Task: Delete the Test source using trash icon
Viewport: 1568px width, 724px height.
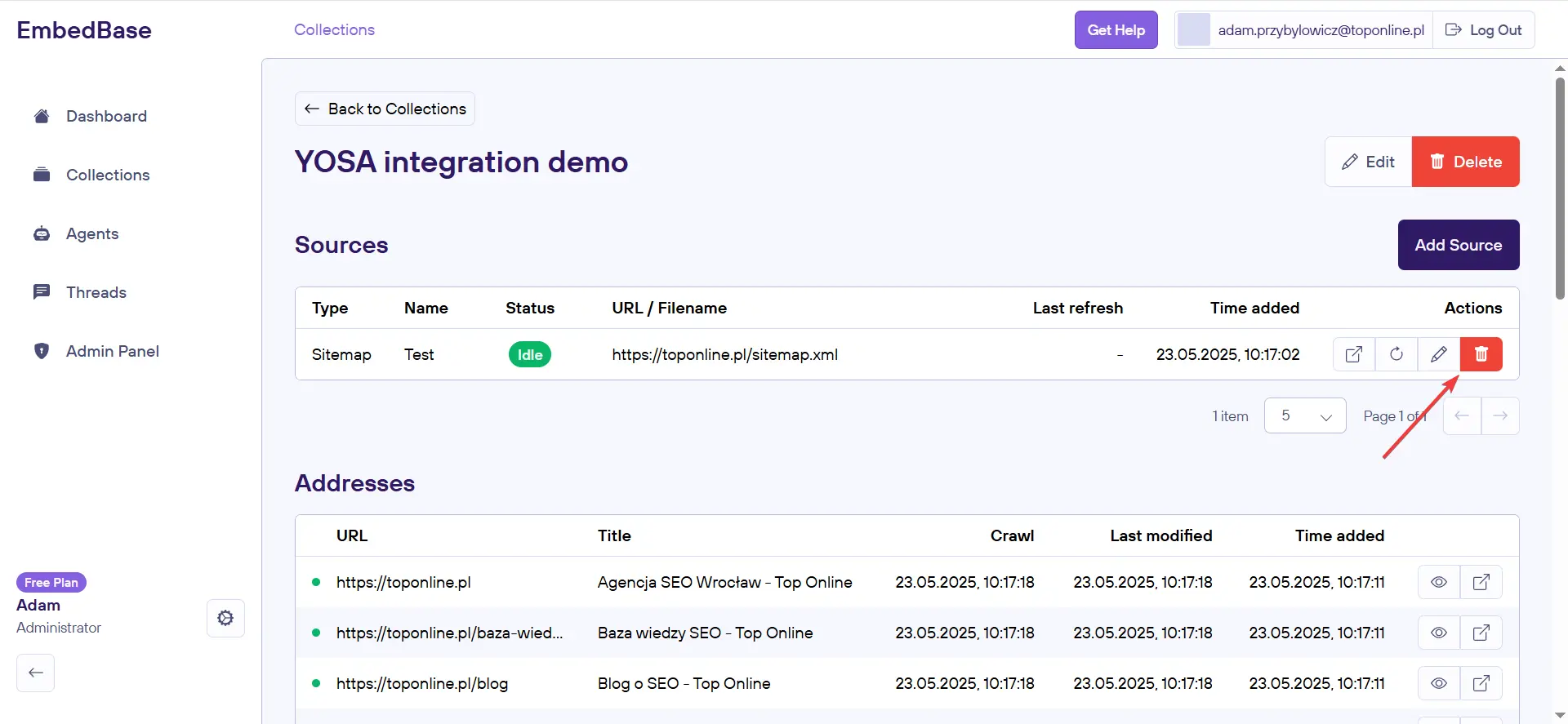Action: click(x=1481, y=354)
